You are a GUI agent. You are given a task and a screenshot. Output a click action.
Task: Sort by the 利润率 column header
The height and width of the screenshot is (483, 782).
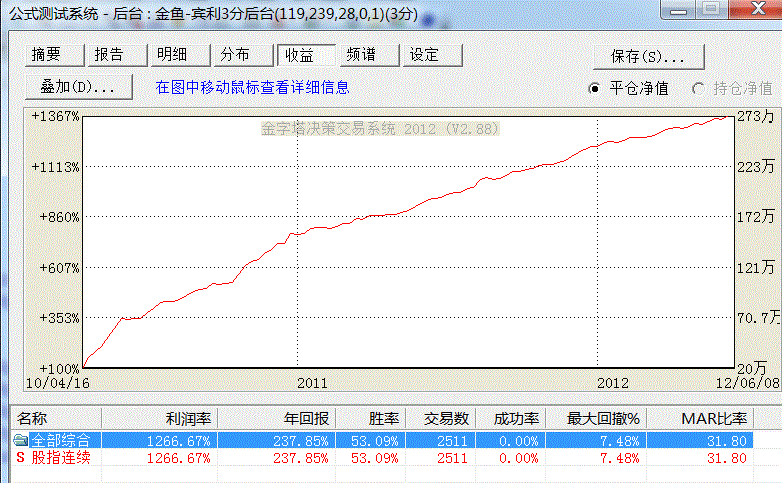[160, 418]
